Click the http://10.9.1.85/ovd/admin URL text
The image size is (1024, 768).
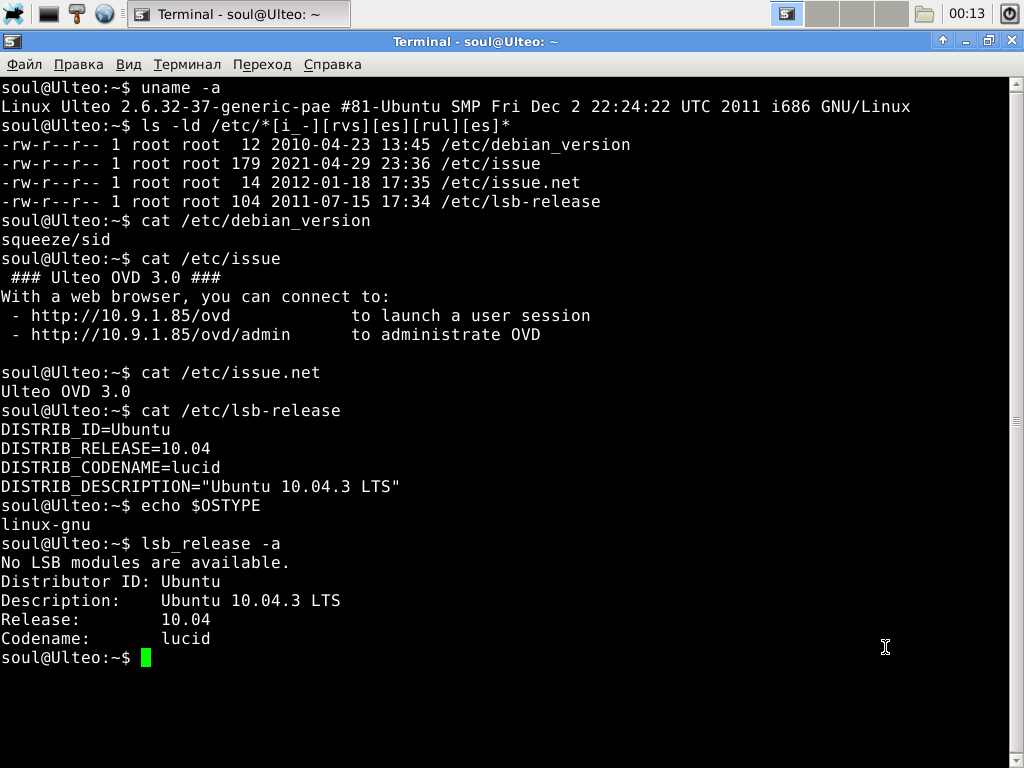161,335
